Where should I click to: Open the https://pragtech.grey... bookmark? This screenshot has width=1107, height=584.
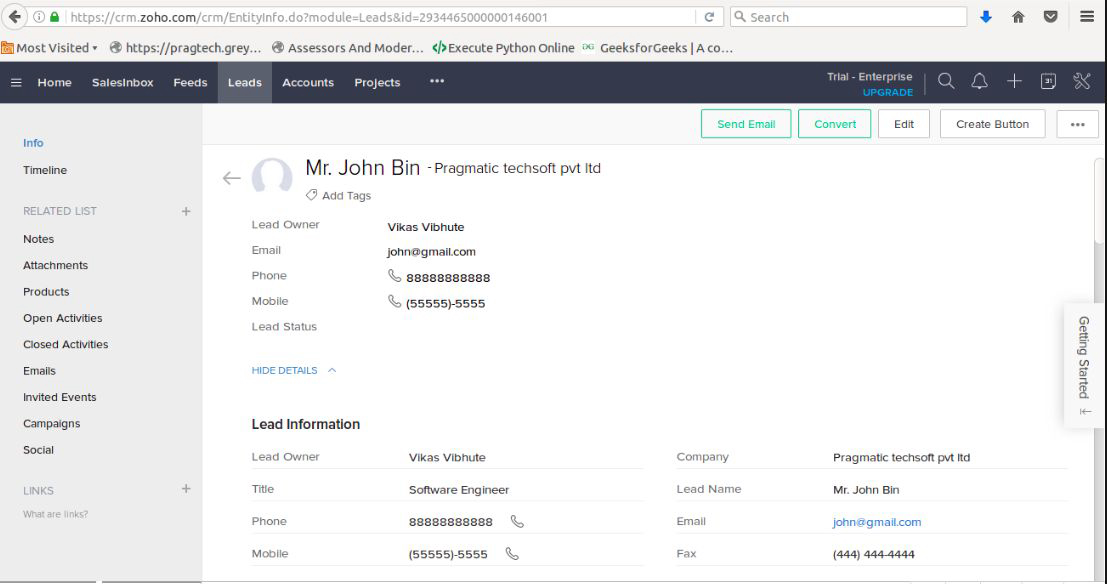186,48
